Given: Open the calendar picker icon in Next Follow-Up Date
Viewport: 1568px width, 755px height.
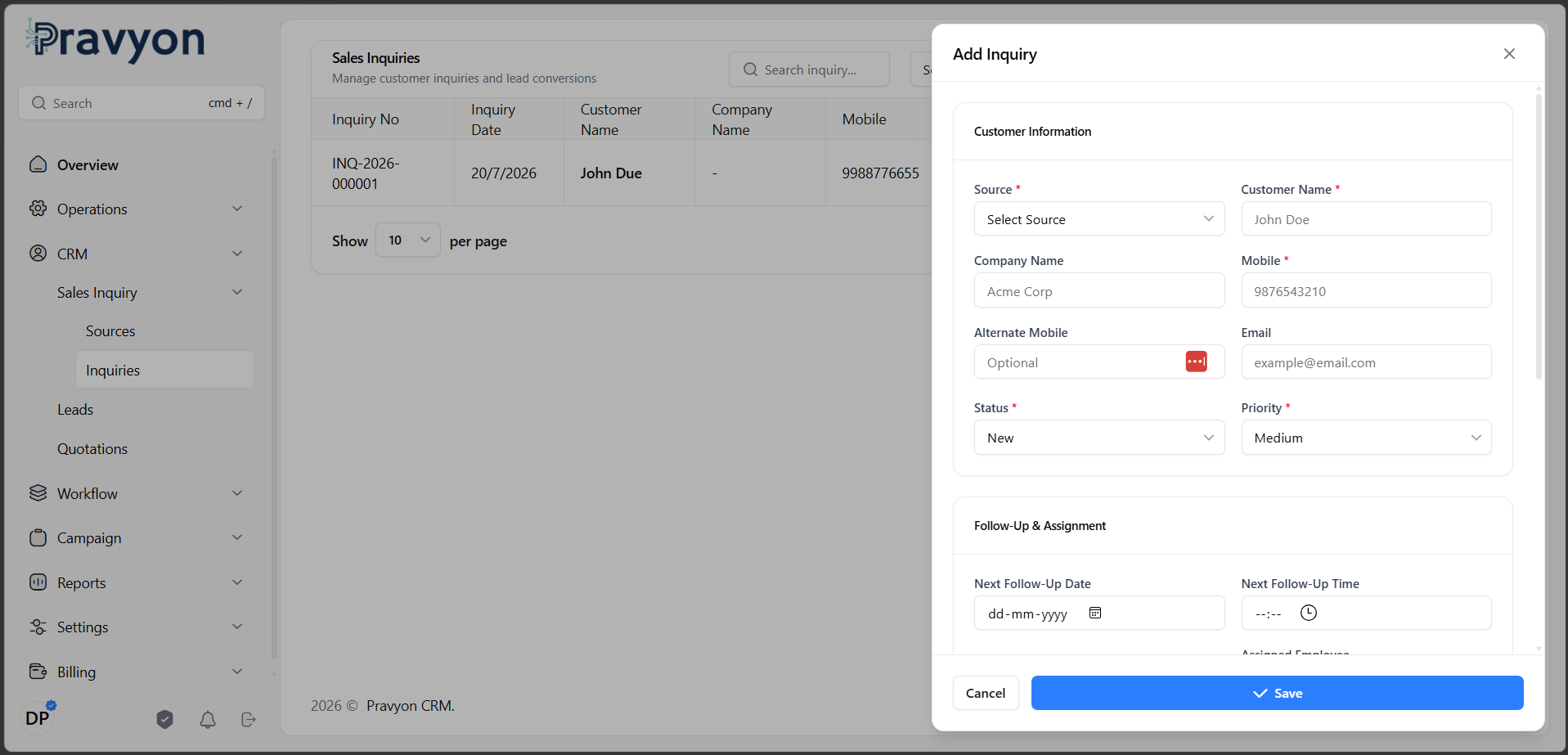Looking at the screenshot, I should click(x=1095, y=613).
